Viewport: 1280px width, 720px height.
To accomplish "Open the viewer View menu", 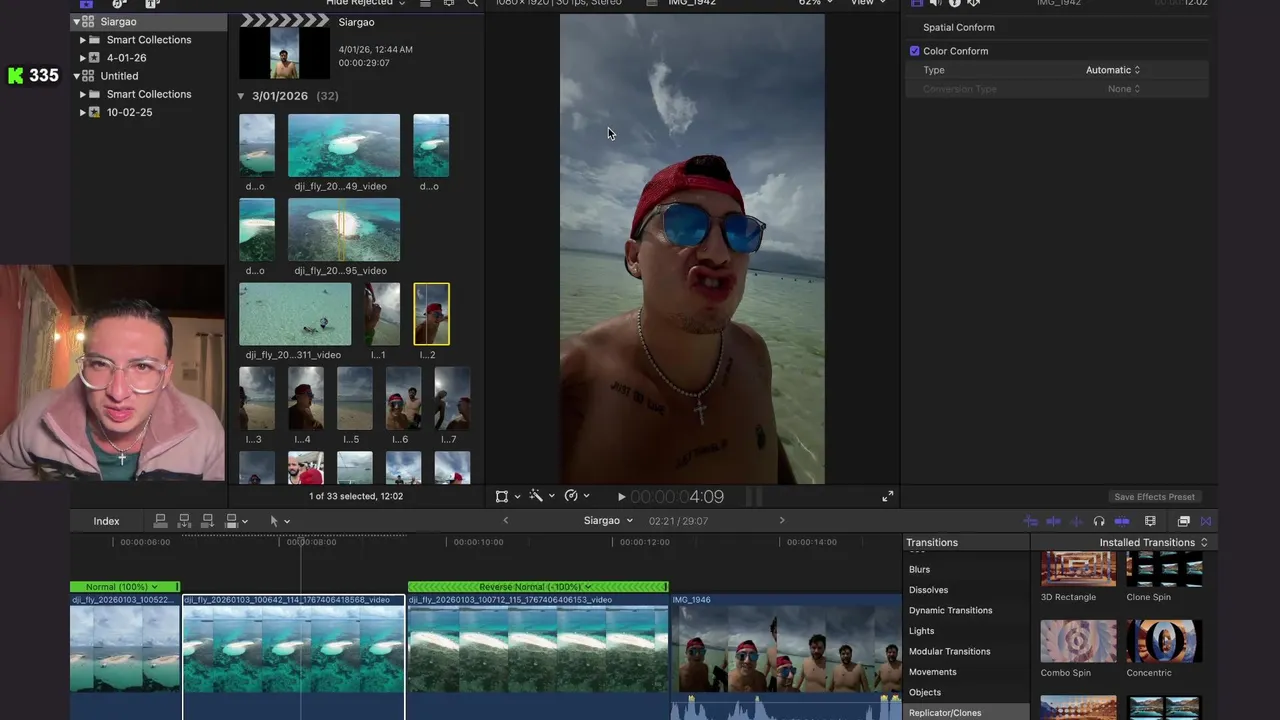I will tap(868, 3).
